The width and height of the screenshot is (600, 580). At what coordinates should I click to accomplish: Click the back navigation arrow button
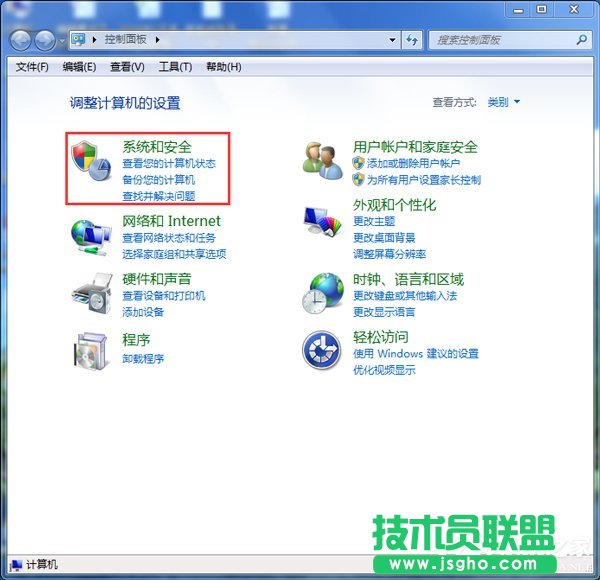pos(21,40)
